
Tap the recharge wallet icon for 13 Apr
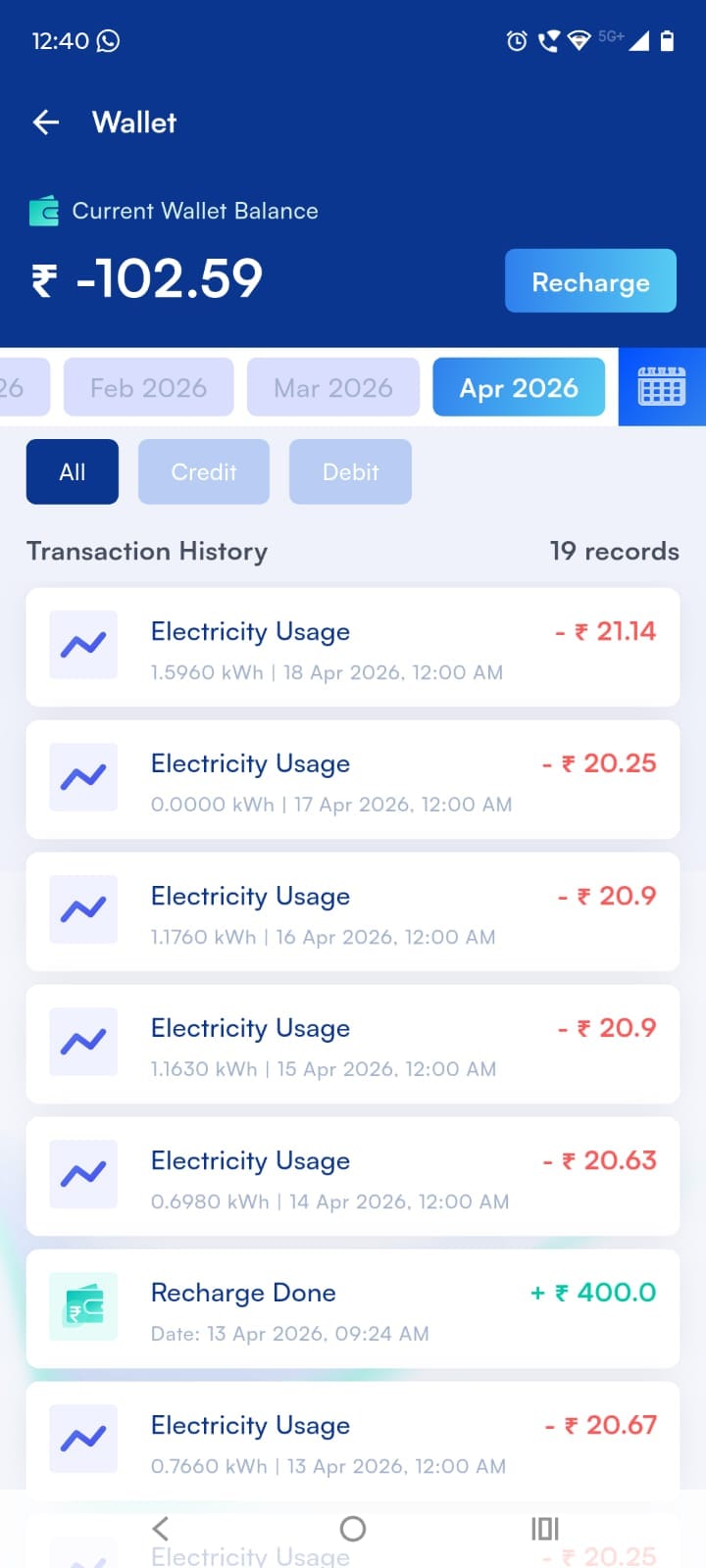(83, 1306)
